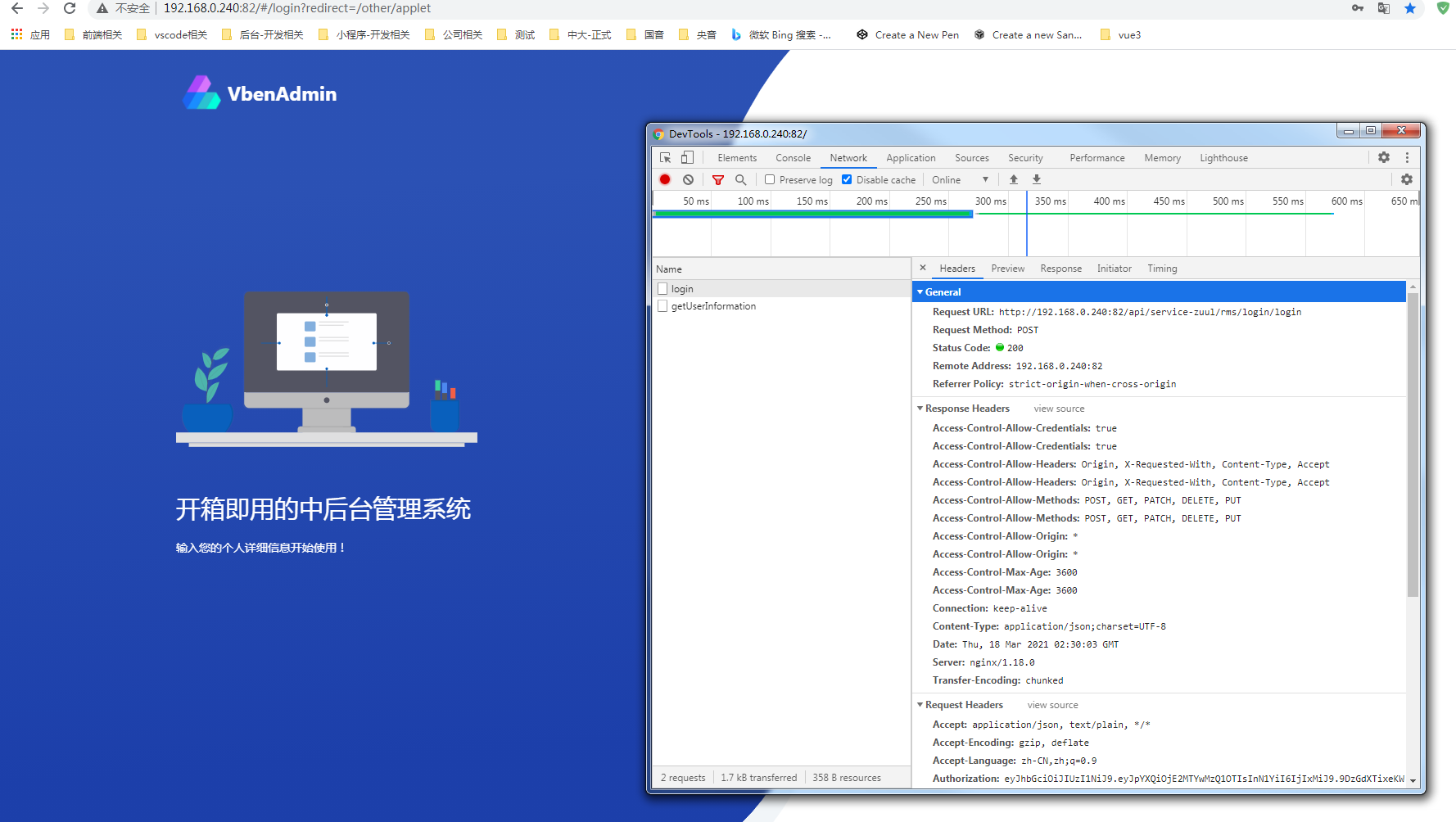The image size is (1456, 822).
Task: Open the Online throttling dropdown
Action: point(960,179)
